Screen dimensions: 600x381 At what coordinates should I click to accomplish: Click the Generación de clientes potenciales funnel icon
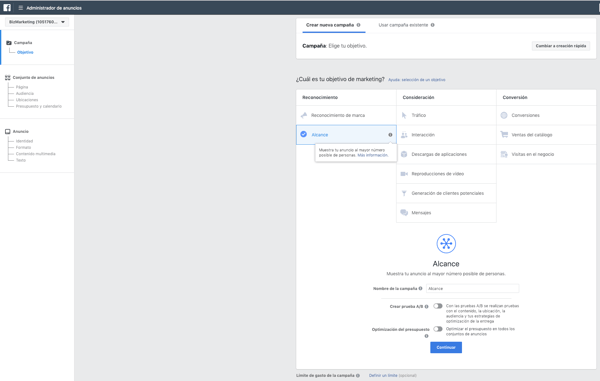pos(404,193)
